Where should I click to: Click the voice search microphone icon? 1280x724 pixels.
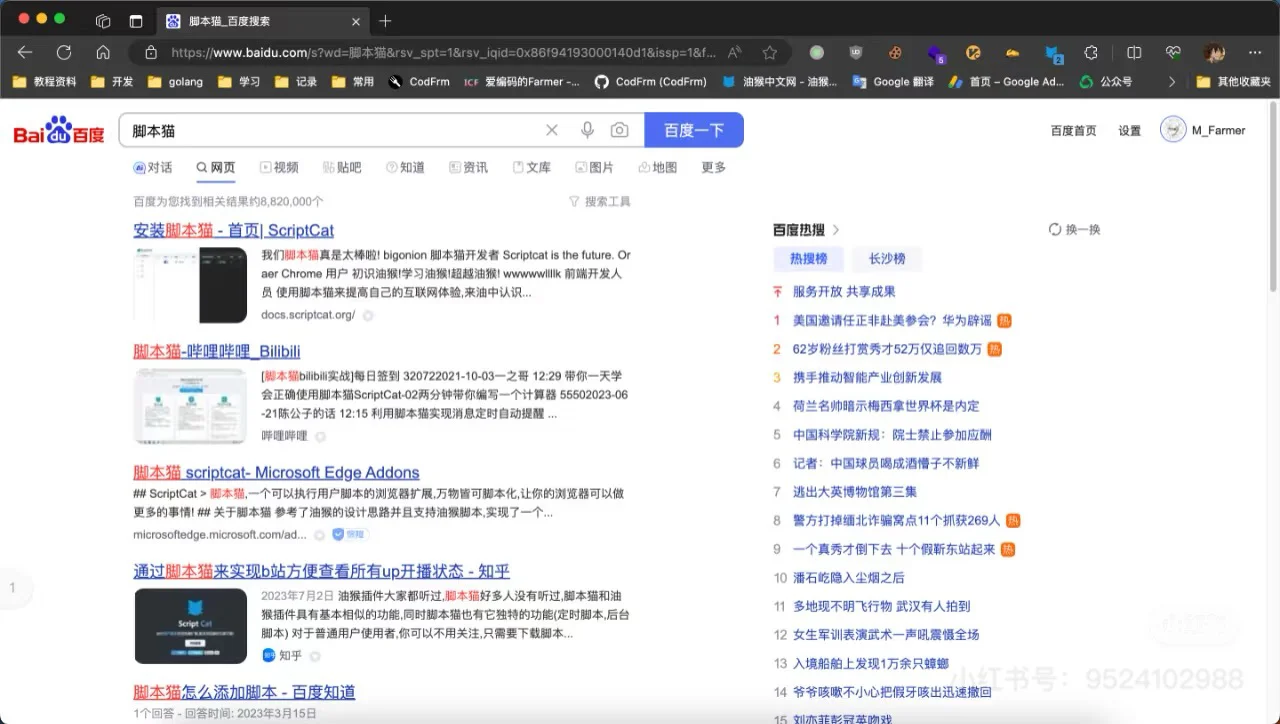tap(588, 130)
